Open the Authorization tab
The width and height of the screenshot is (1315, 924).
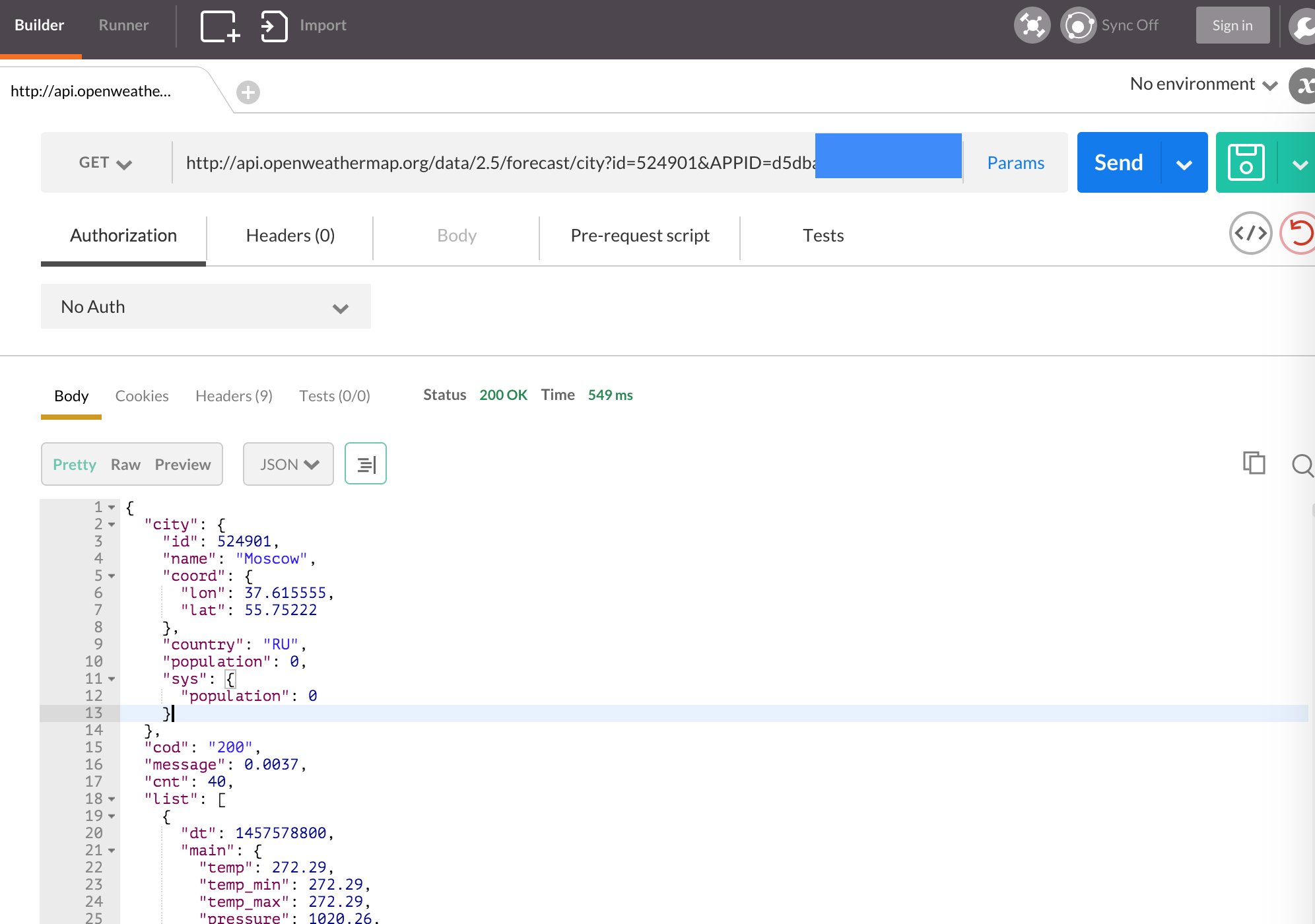coord(123,236)
